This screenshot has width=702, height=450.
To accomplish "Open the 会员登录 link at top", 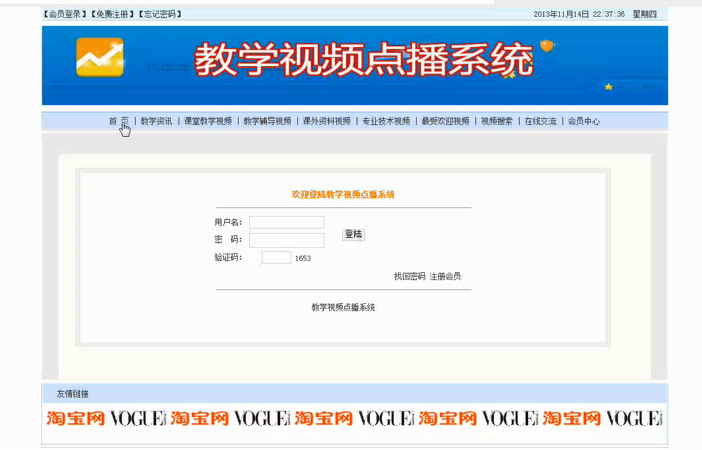I will 65,14.
